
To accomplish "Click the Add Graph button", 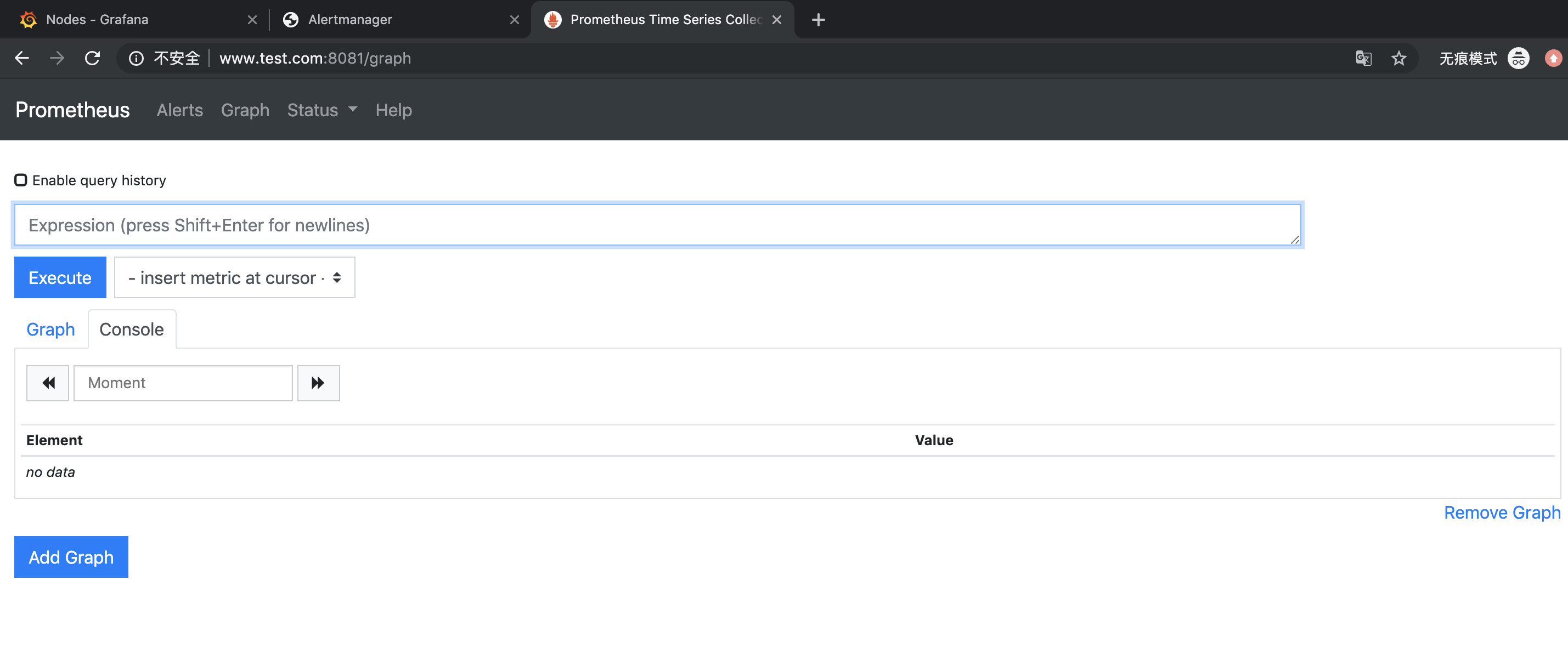I will [71, 557].
